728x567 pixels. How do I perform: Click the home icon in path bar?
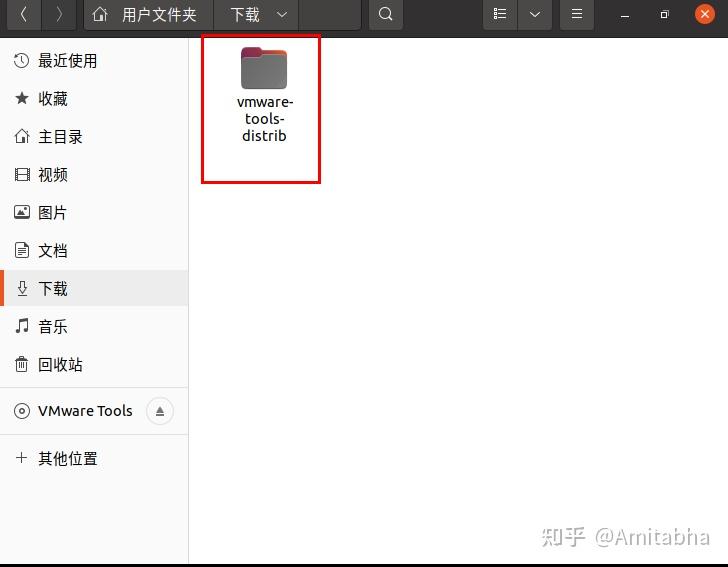point(100,15)
